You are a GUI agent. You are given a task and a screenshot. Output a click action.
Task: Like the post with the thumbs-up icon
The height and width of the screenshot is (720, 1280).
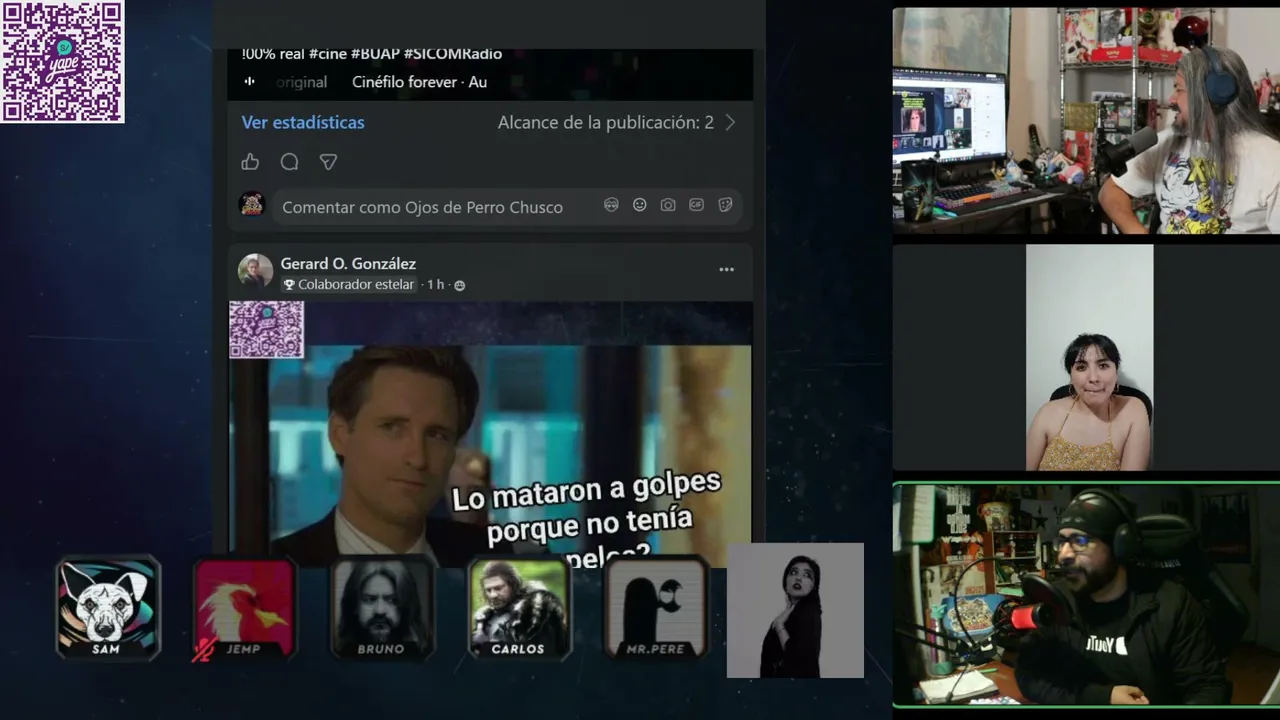click(250, 162)
